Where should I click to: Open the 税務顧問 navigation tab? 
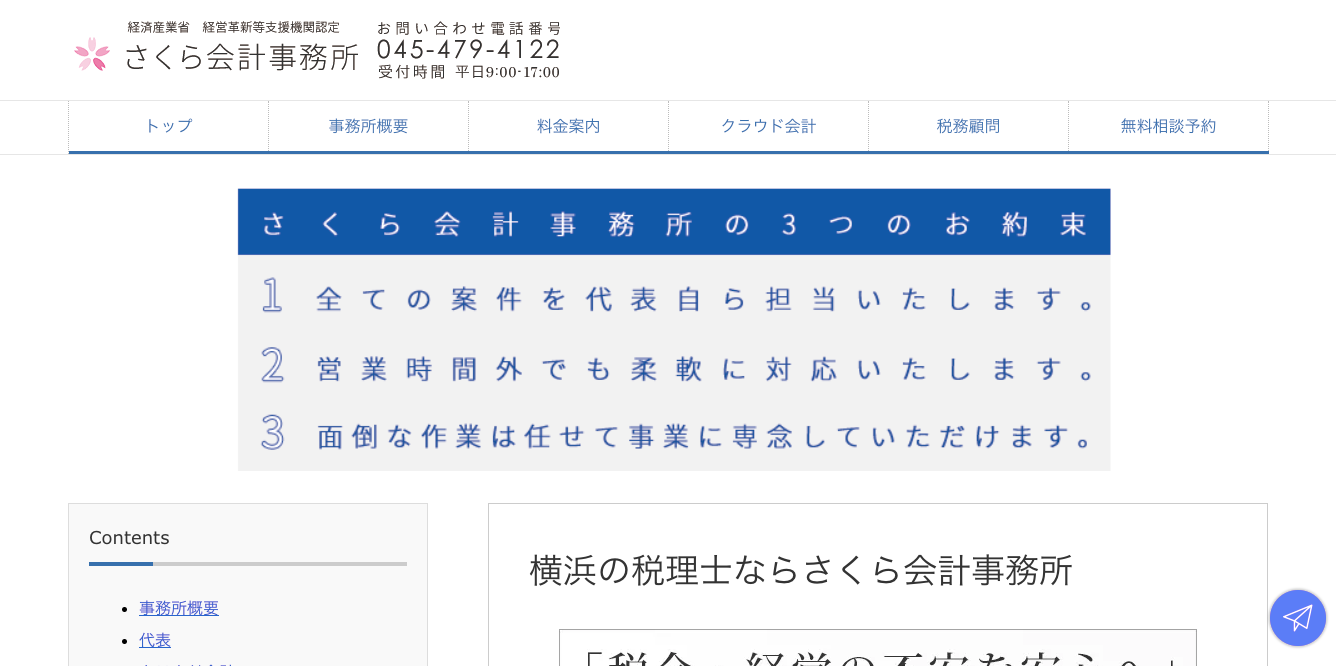968,126
